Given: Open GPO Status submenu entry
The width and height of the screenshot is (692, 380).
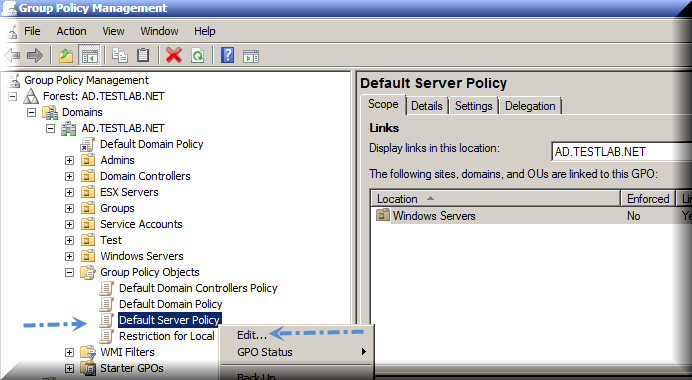Looking at the screenshot, I should point(265,352).
